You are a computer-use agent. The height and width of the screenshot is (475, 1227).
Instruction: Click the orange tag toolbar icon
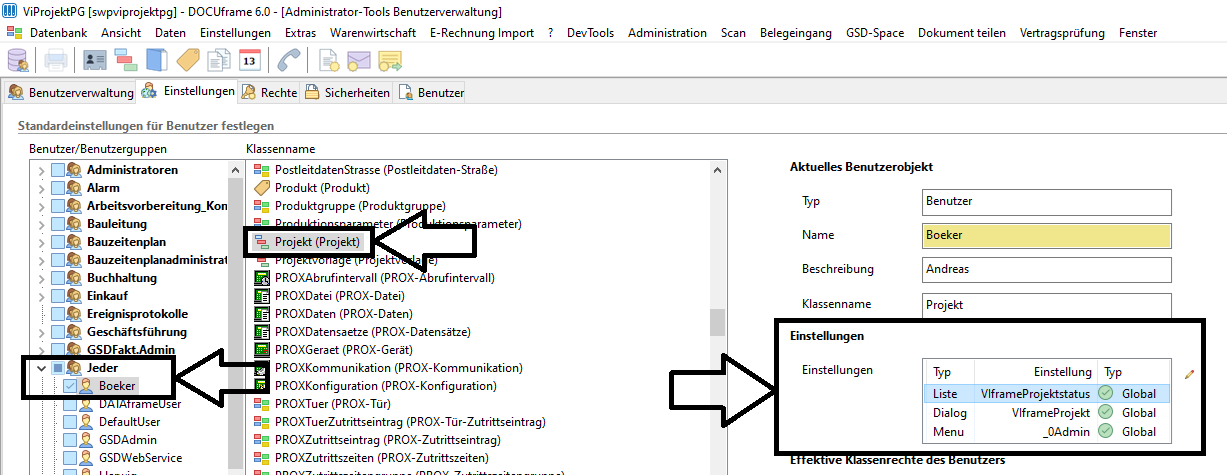[x=188, y=60]
